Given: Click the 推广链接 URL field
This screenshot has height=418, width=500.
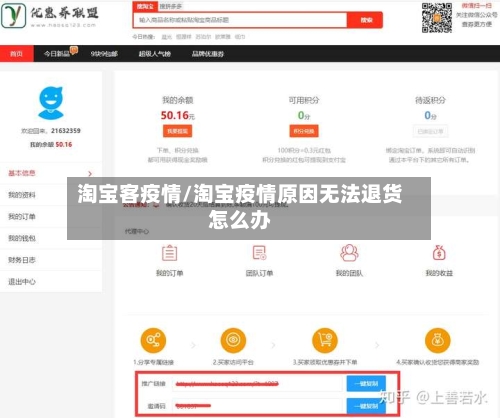Looking at the screenshot, I should 257,384.
